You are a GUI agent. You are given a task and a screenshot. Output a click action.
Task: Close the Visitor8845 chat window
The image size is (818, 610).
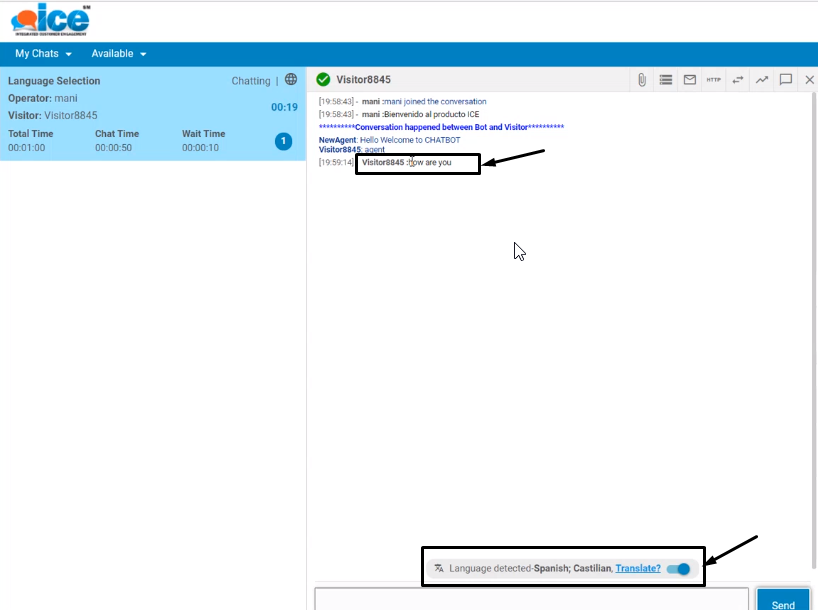809,80
